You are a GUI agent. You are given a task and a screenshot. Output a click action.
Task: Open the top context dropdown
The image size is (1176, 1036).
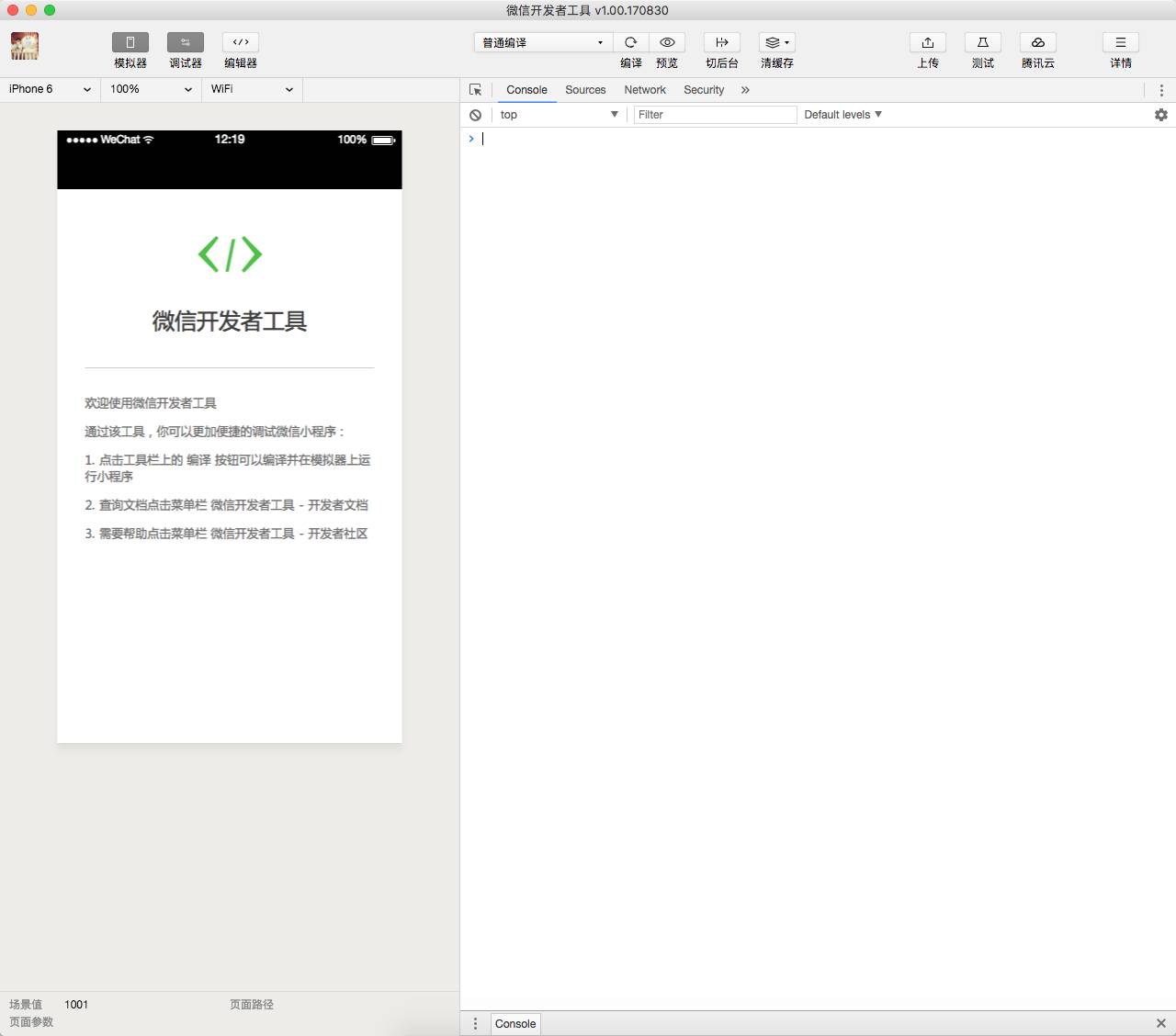point(560,115)
